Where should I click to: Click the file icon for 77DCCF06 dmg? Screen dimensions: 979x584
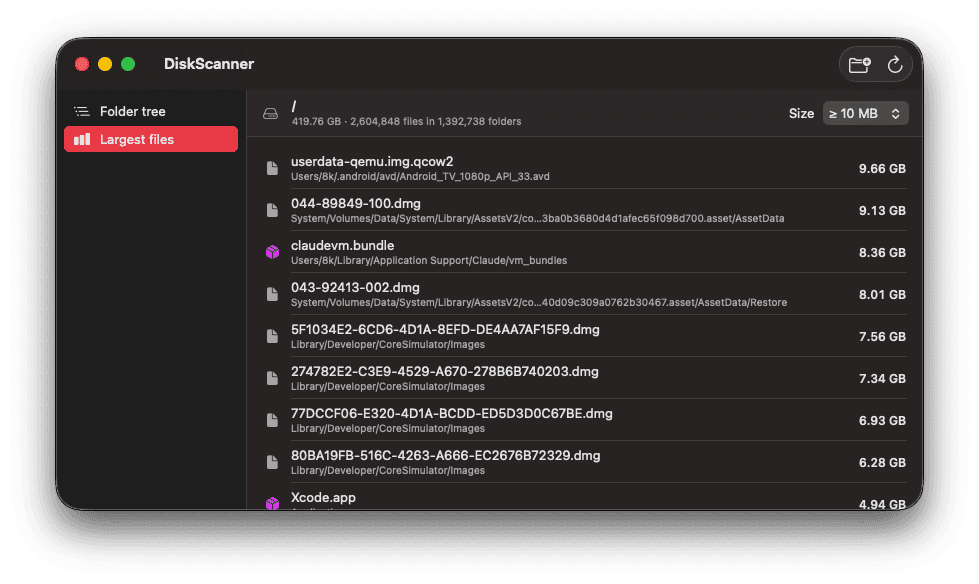click(x=272, y=420)
